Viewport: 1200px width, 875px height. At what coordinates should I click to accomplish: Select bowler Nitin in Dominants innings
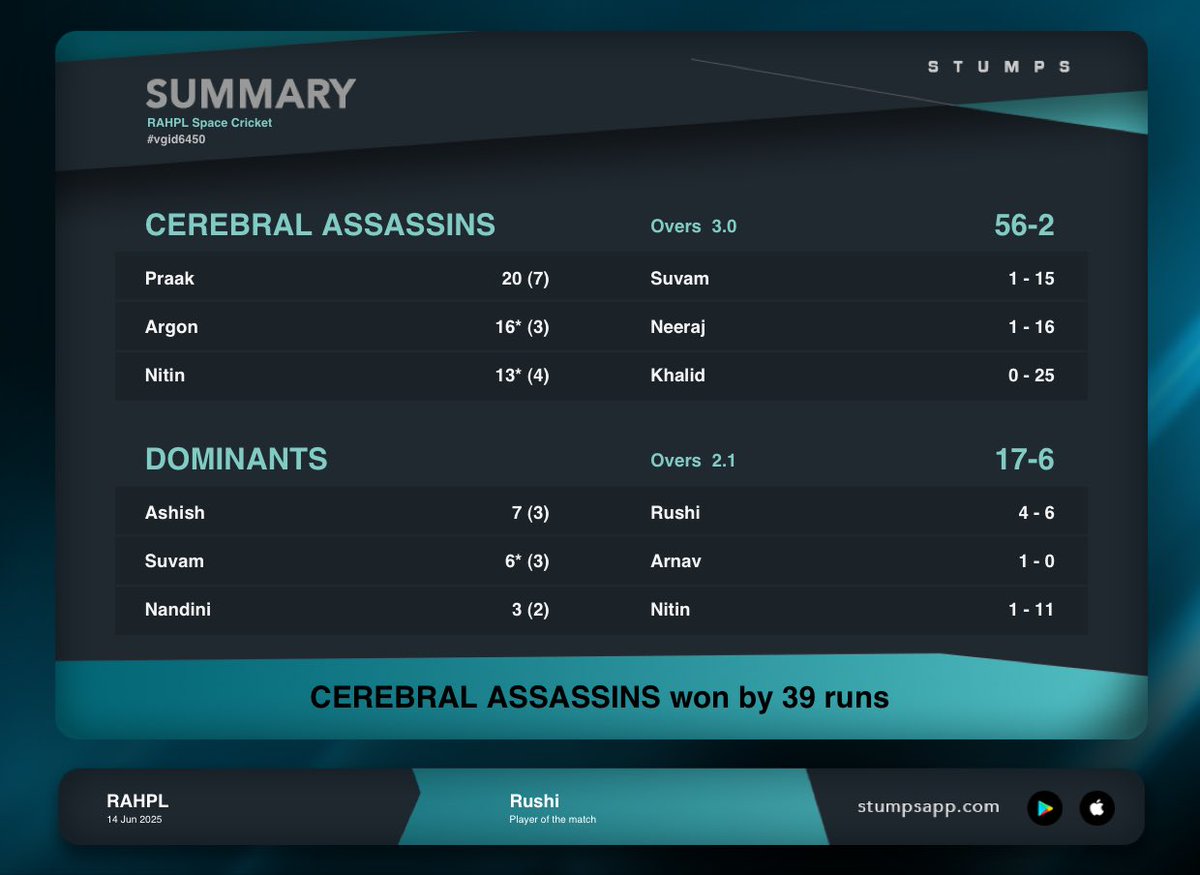670,609
